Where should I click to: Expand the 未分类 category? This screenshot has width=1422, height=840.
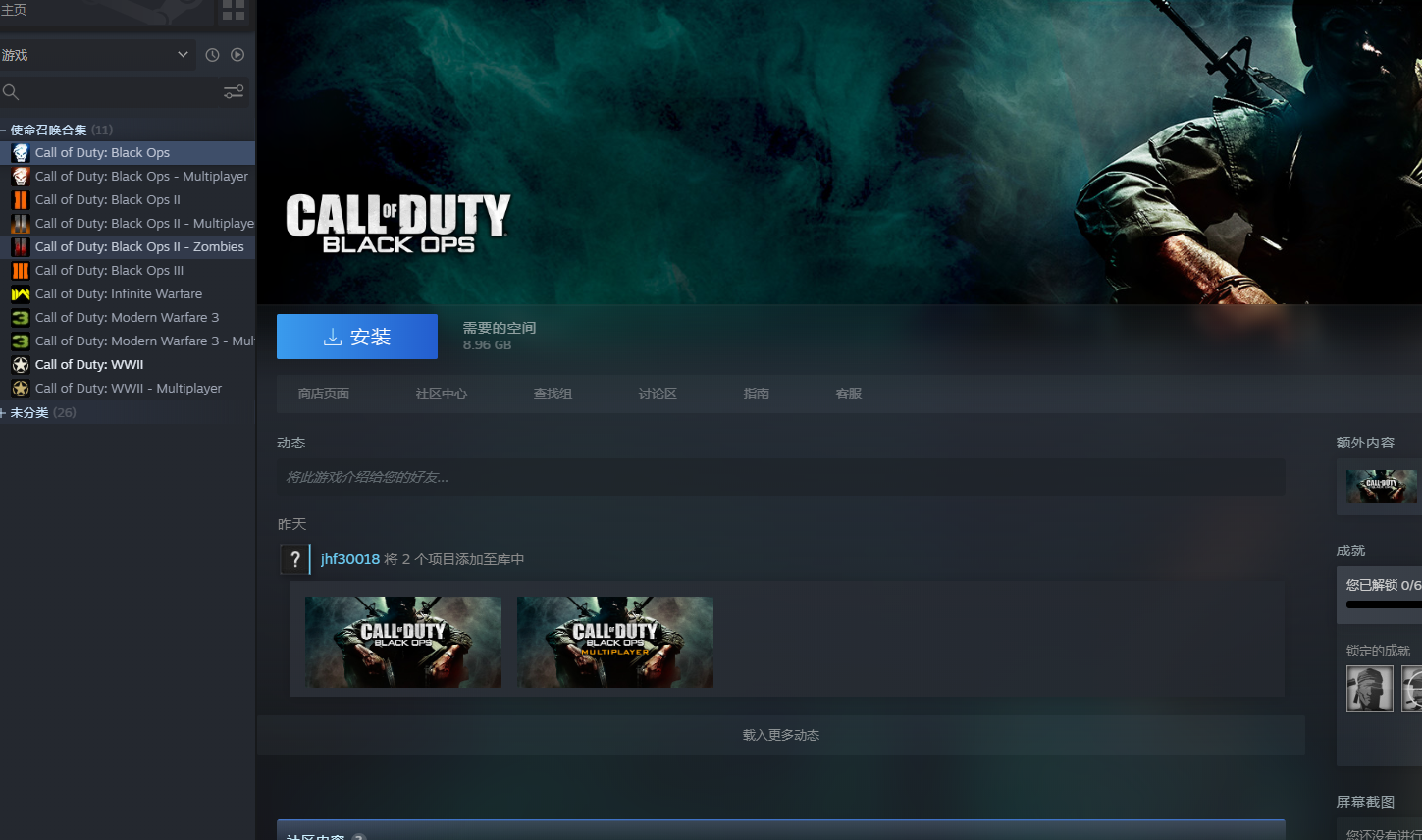(4, 413)
